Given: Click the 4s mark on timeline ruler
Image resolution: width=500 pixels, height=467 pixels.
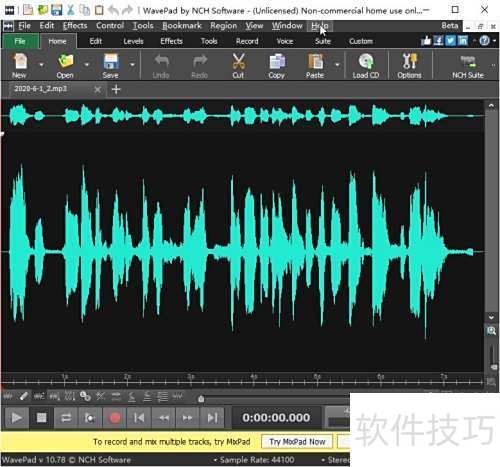Looking at the screenshot, I should tap(254, 377).
